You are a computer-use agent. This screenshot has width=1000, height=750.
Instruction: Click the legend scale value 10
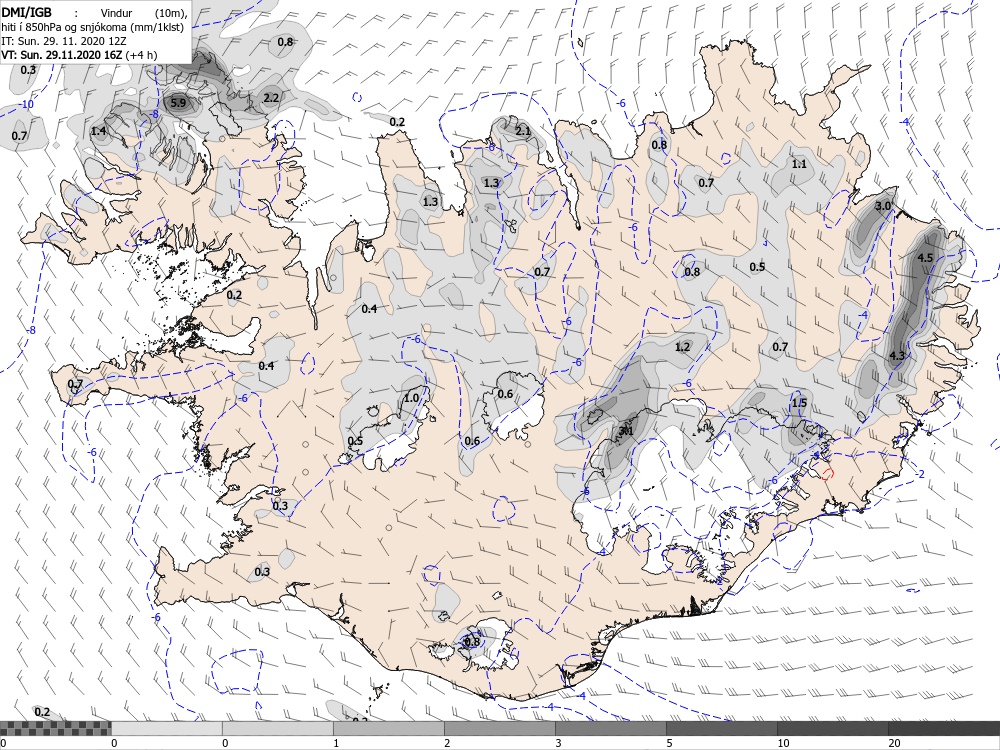click(x=783, y=743)
